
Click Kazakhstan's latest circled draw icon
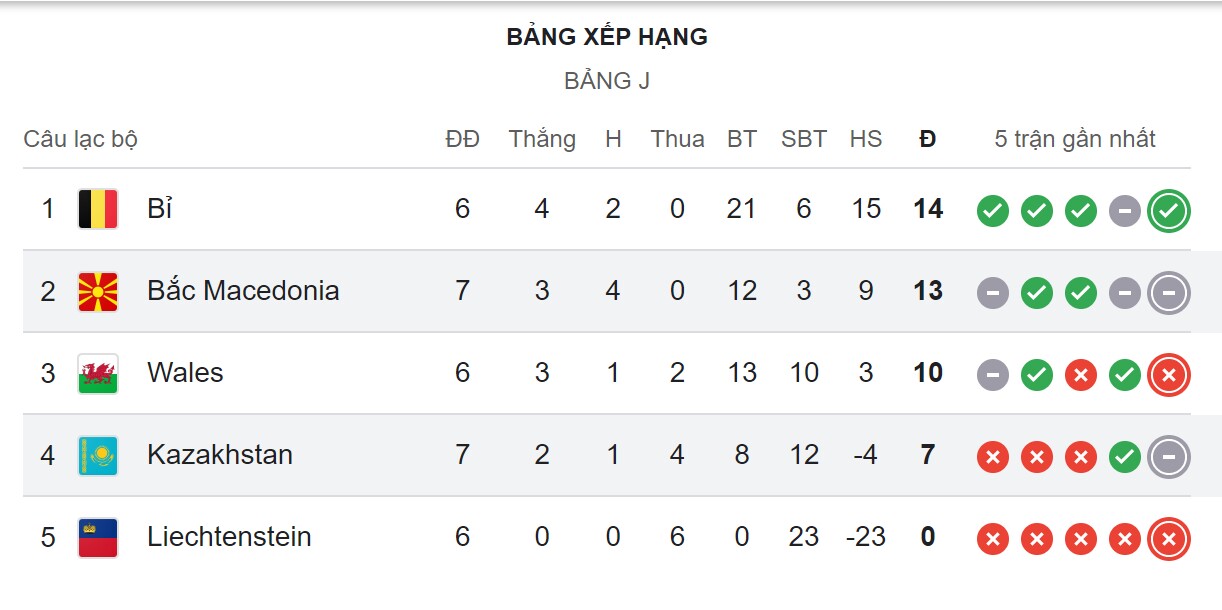click(1168, 456)
